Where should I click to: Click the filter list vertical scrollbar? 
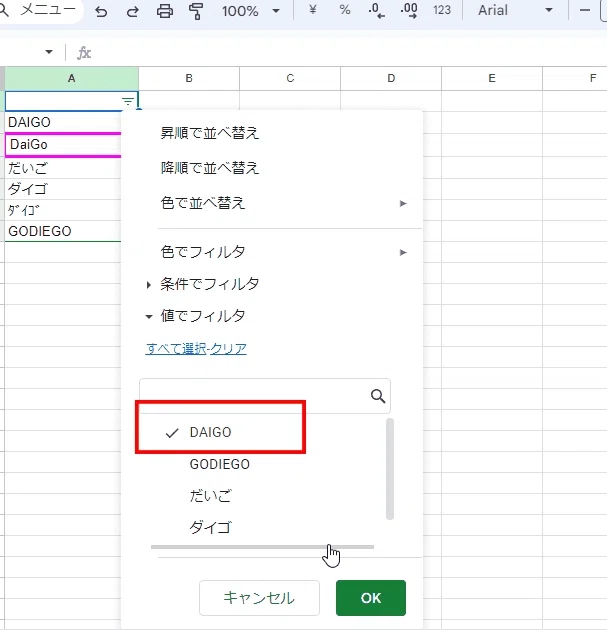coord(390,469)
